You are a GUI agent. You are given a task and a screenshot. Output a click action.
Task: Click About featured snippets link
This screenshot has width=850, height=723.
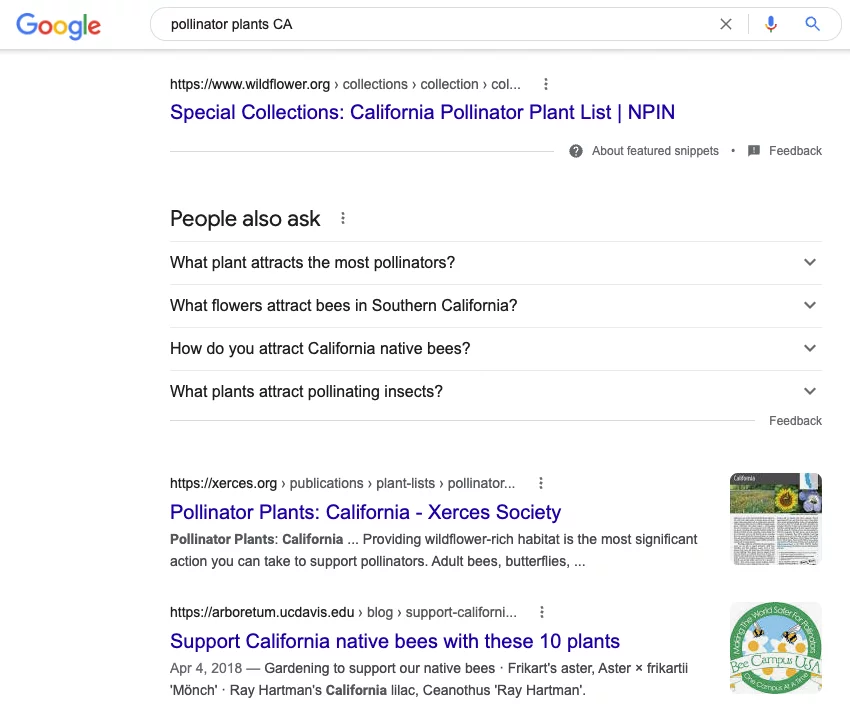point(655,151)
